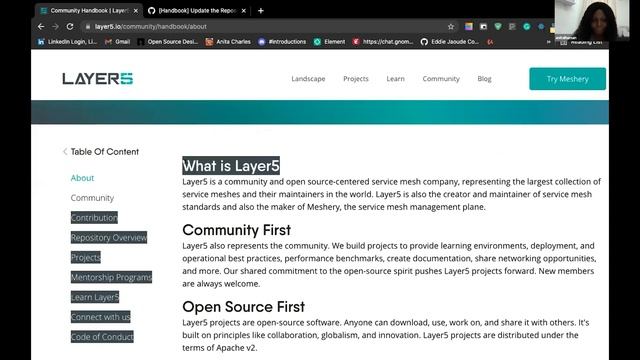Select About in the table of content
The height and width of the screenshot is (360, 640).
(82, 178)
